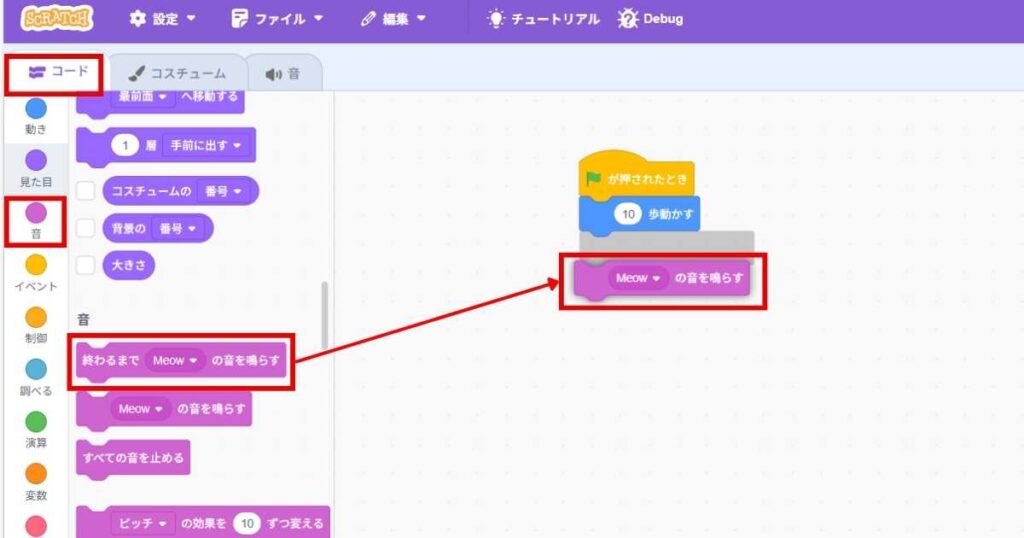Click the 音 tab speaker icon
The image size is (1024, 538).
[x=274, y=74]
